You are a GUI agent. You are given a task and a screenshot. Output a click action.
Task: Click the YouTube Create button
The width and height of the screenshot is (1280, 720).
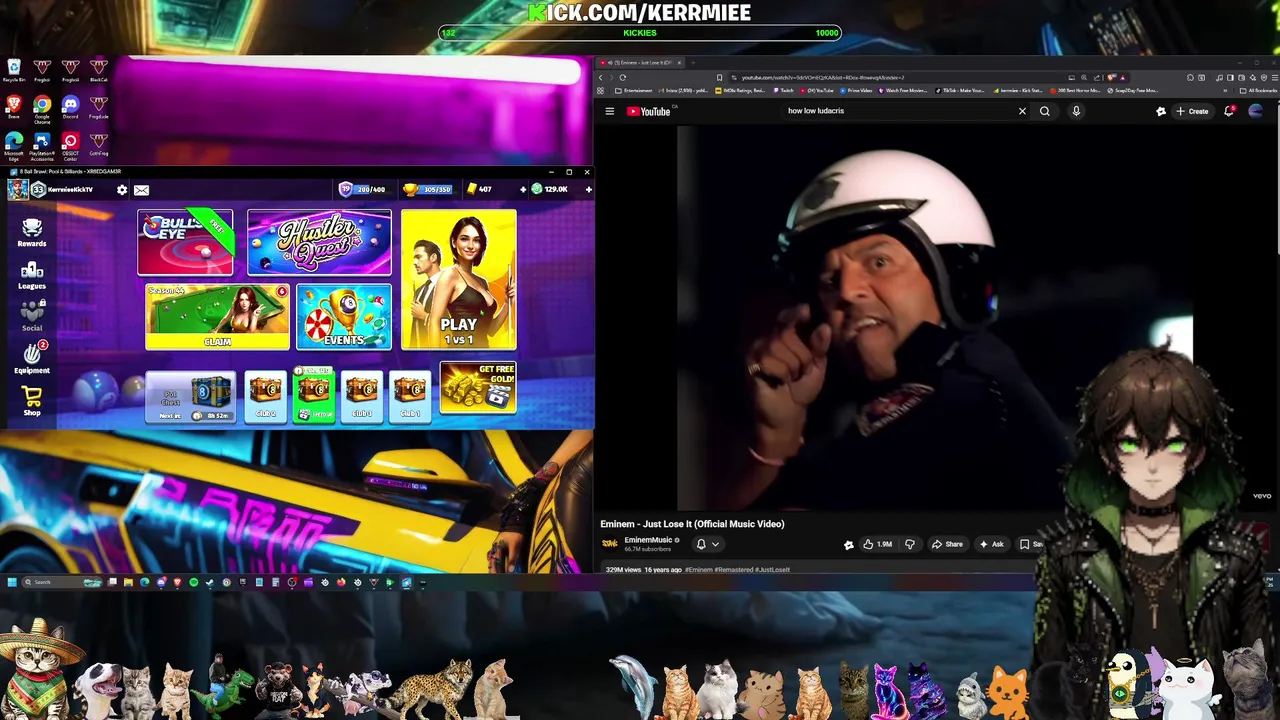click(x=1193, y=111)
